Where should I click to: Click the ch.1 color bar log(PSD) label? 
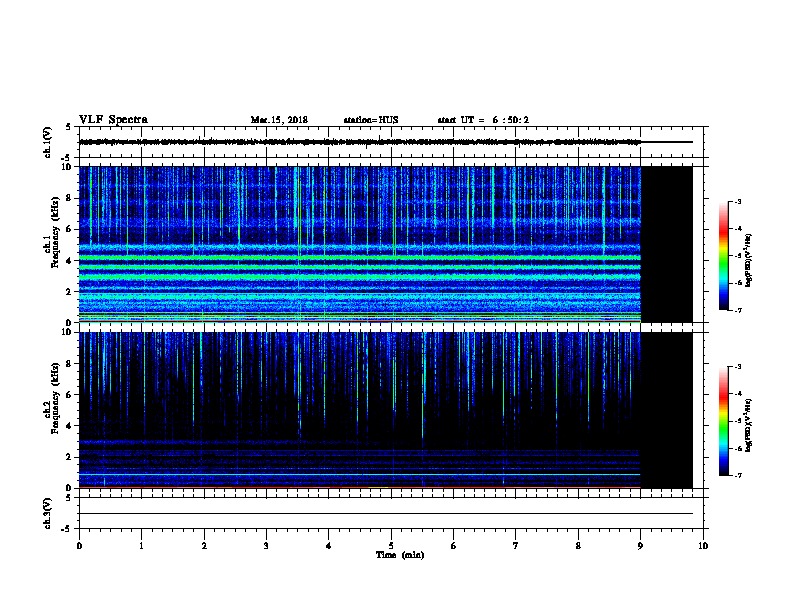tap(749, 260)
